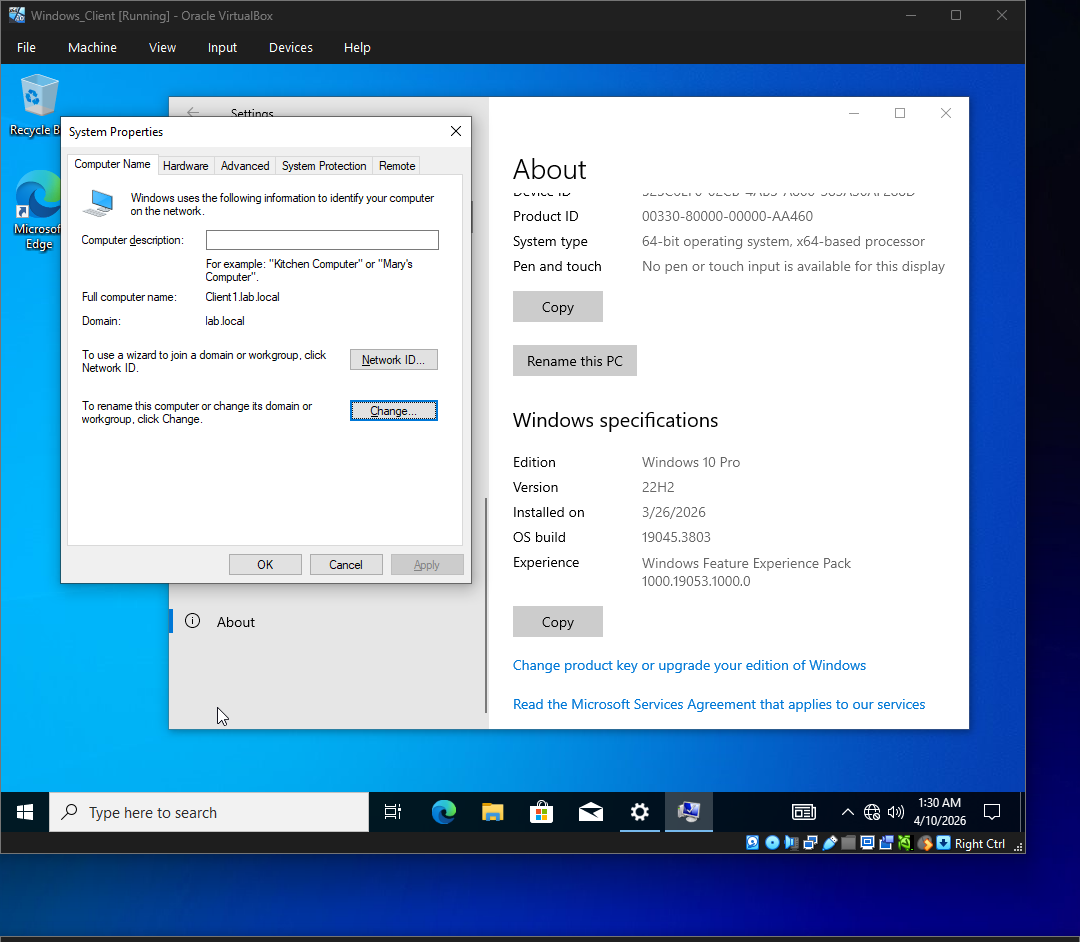Open VirtualBox Machine menu
Viewport: 1080px width, 942px height.
92,48
